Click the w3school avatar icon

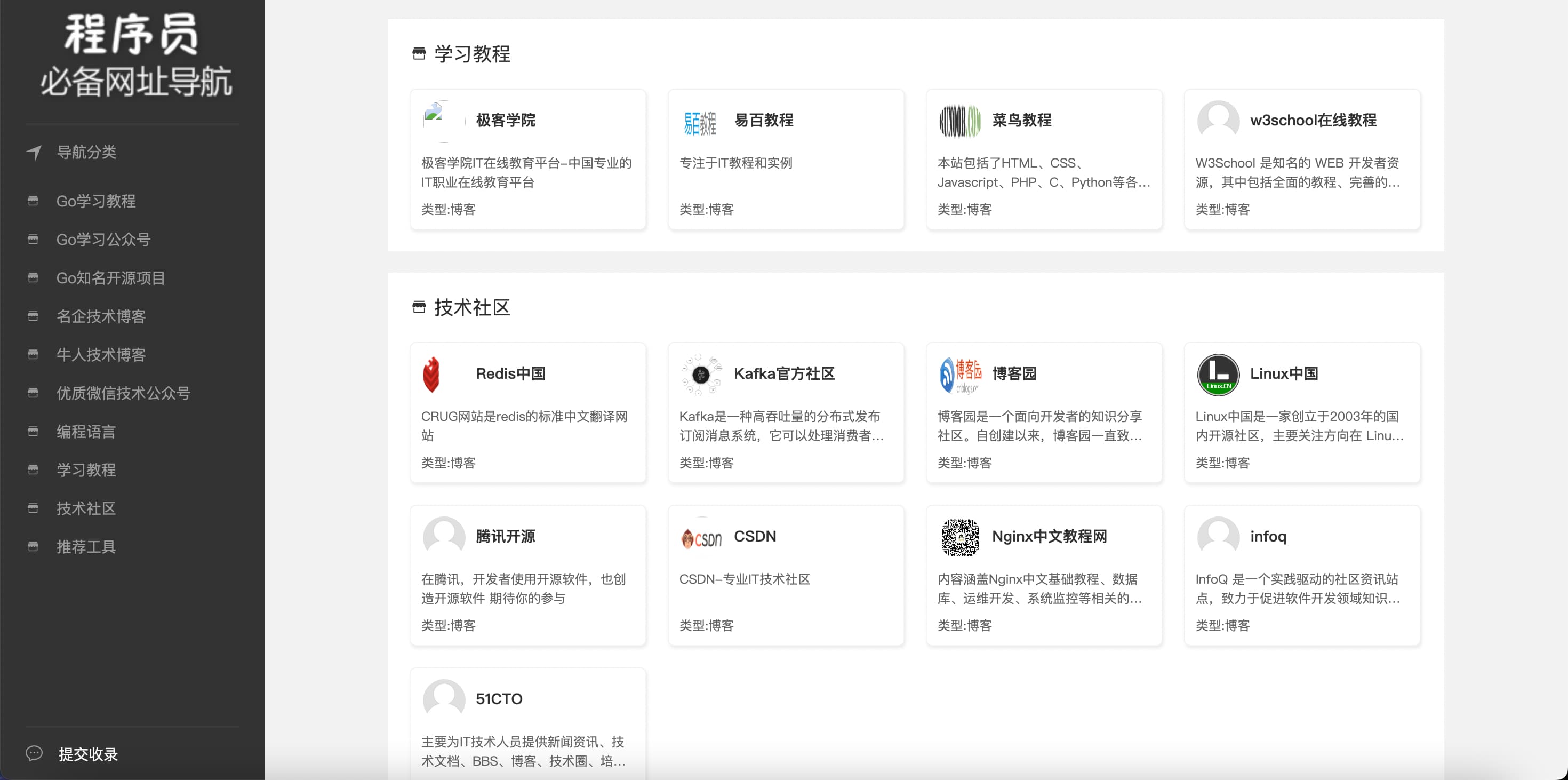point(1218,121)
